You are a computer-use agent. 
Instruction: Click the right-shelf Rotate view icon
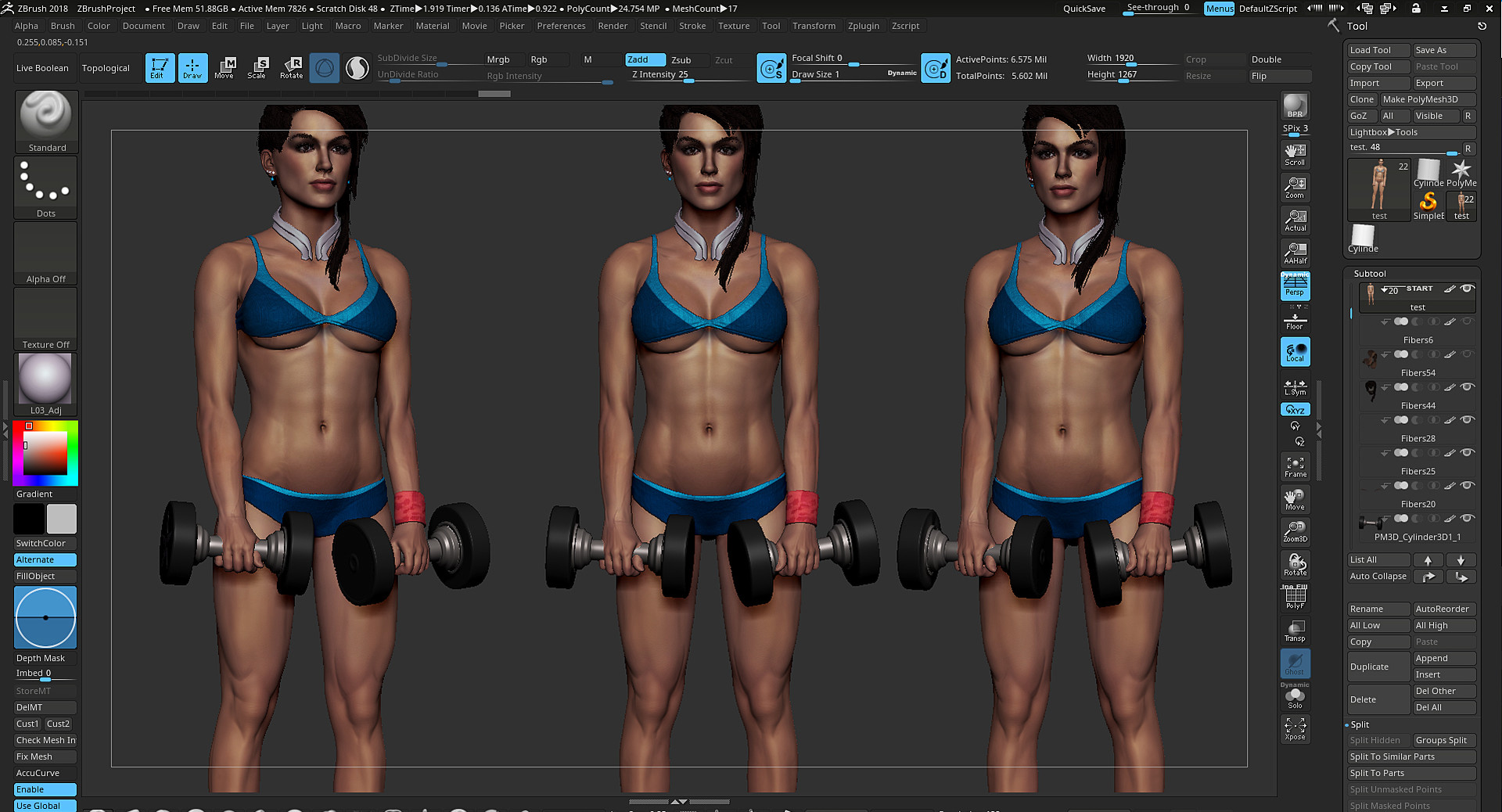point(1295,564)
